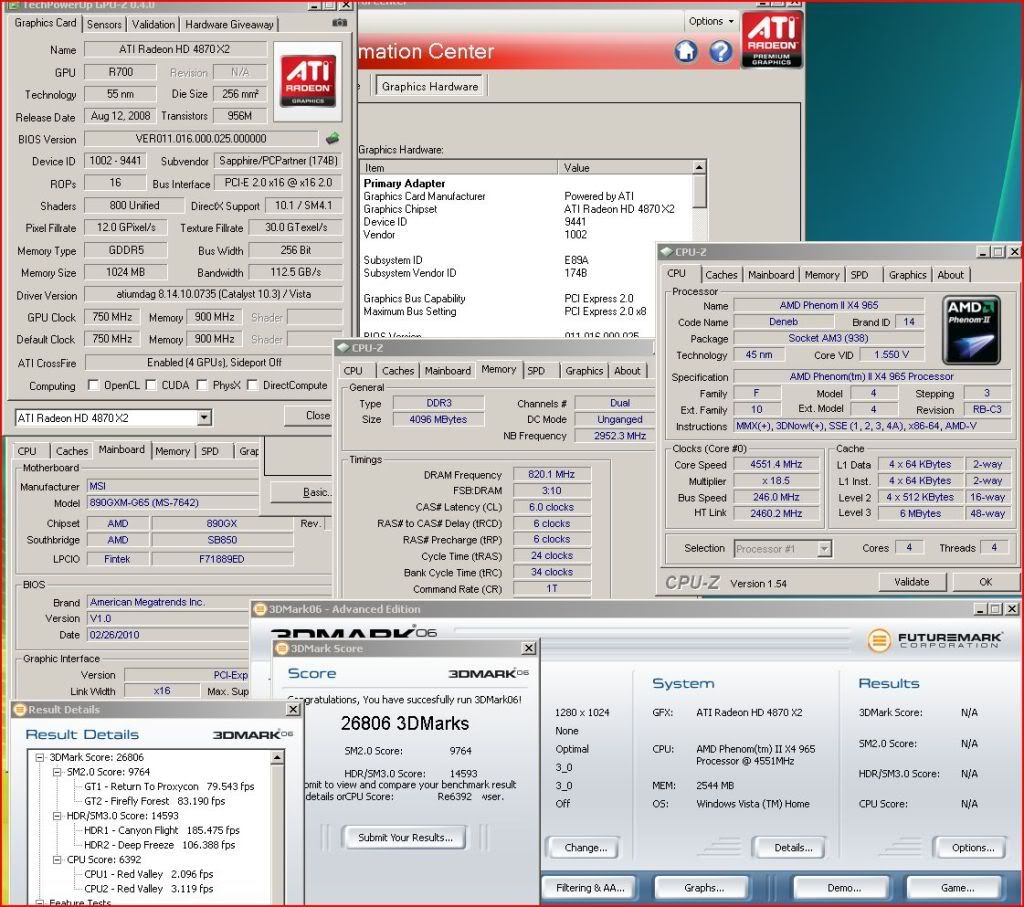Open Catalyst help question mark icon
This screenshot has width=1024, height=907.
tap(720, 52)
